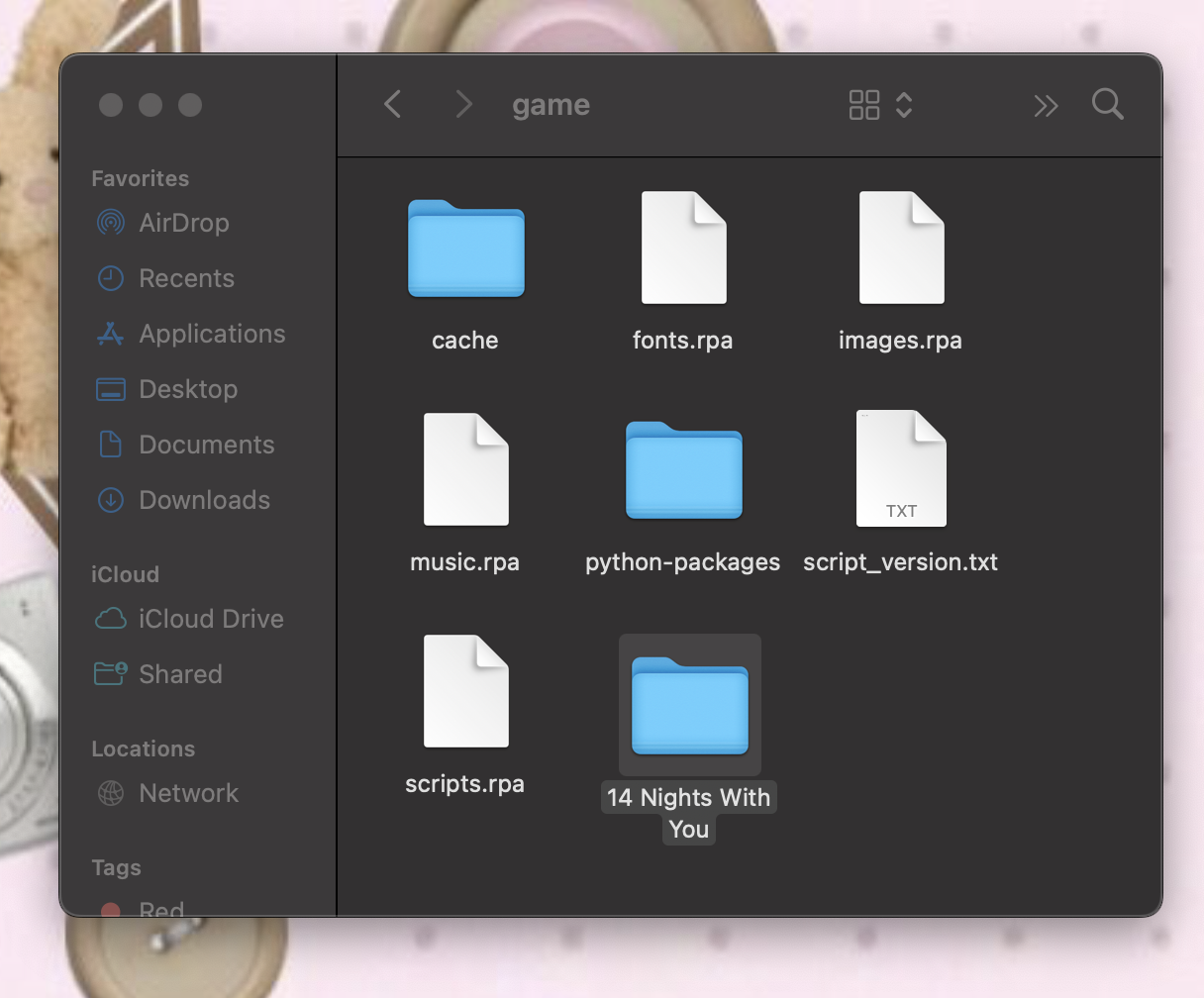The height and width of the screenshot is (998, 1204).
Task: Select the fonts.rpa file icon
Action: click(683, 248)
